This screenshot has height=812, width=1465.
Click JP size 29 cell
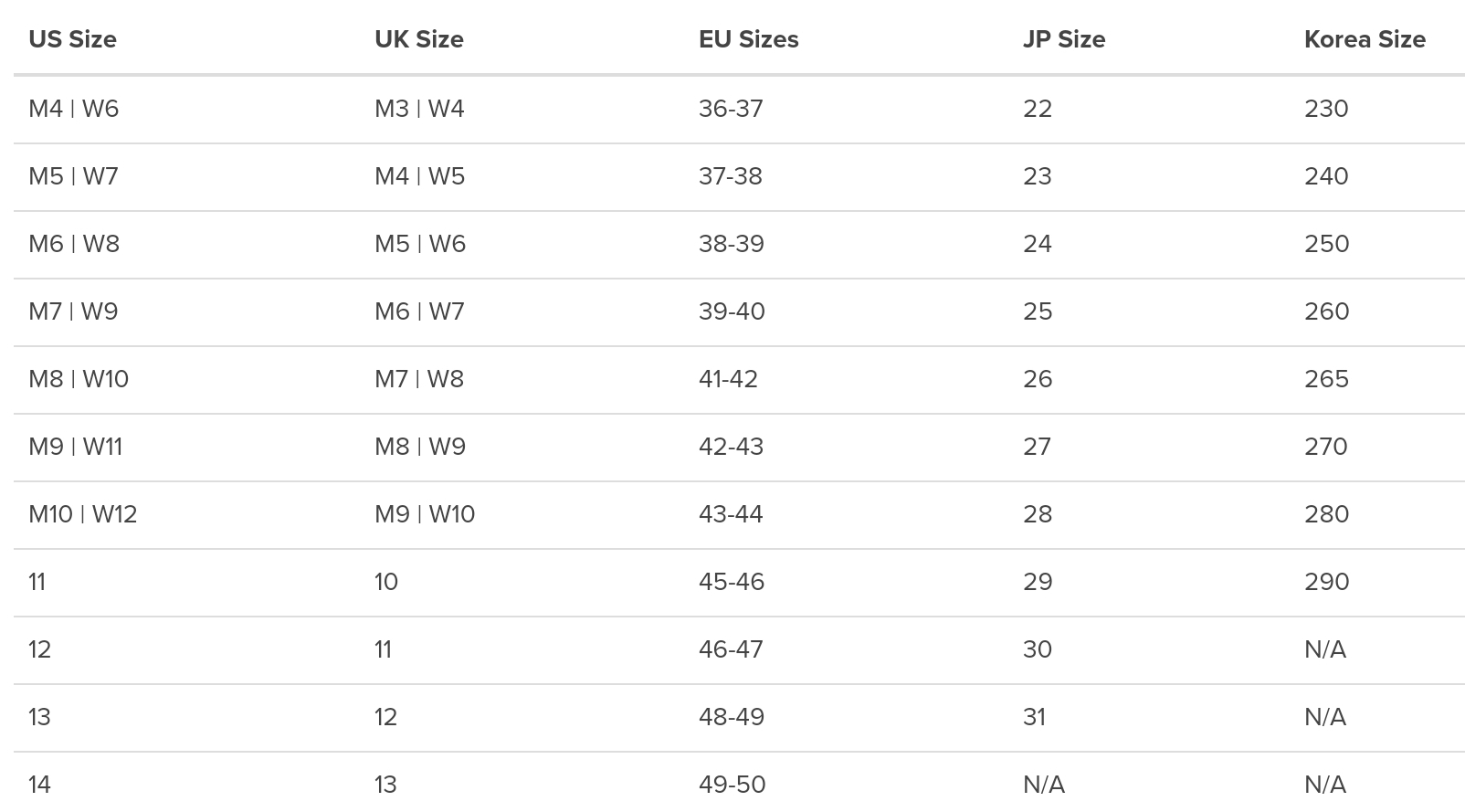point(1038,582)
